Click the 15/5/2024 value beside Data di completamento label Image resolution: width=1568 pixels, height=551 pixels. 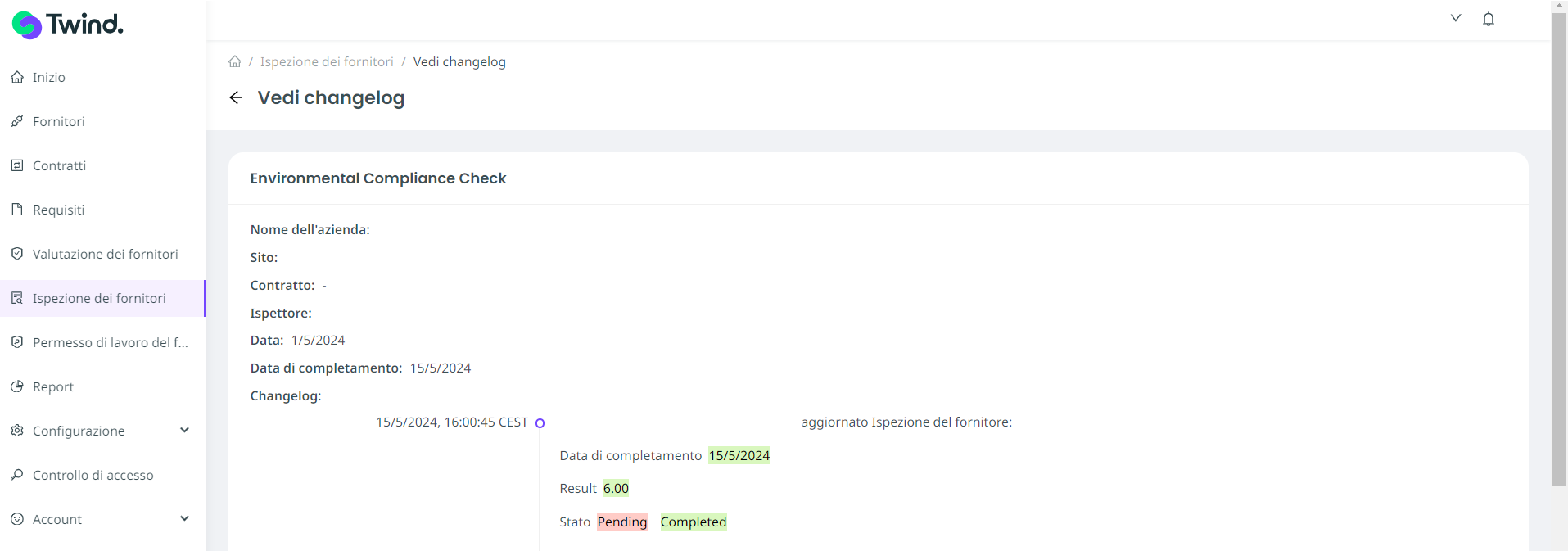tap(441, 368)
